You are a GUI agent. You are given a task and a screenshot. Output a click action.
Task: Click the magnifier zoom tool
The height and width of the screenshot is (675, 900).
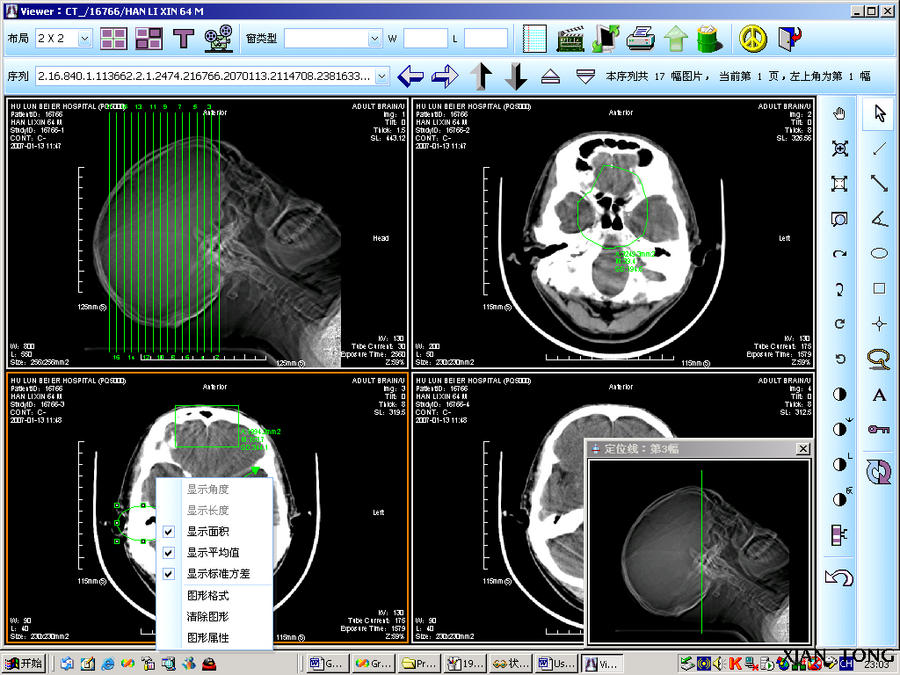tap(839, 219)
